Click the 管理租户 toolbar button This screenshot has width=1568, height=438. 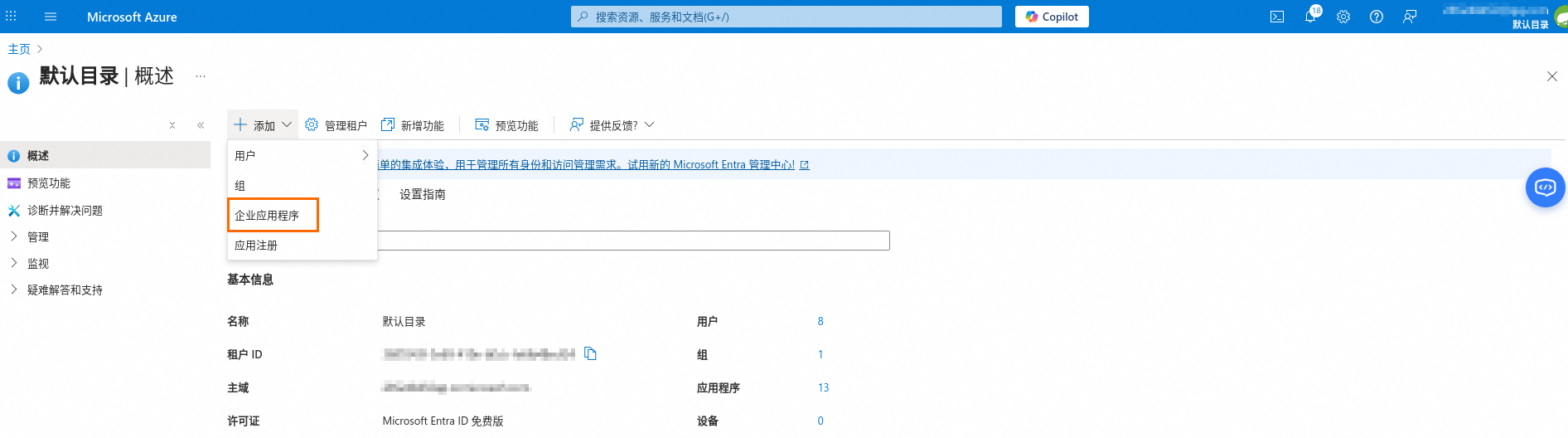[336, 125]
